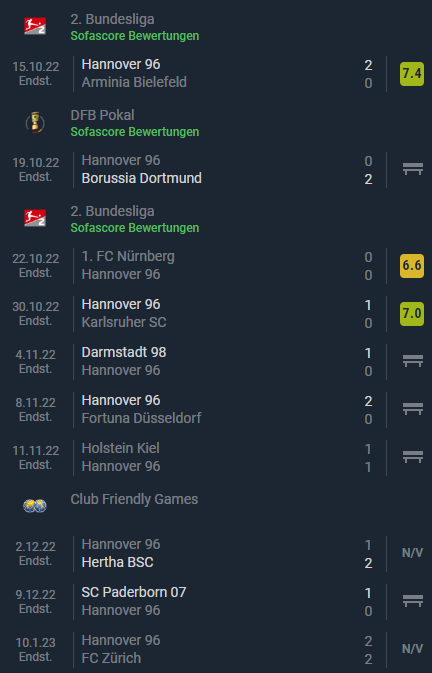Open Sofascore Bewertungen link under DFB Pokal
The height and width of the screenshot is (673, 432).
point(135,132)
